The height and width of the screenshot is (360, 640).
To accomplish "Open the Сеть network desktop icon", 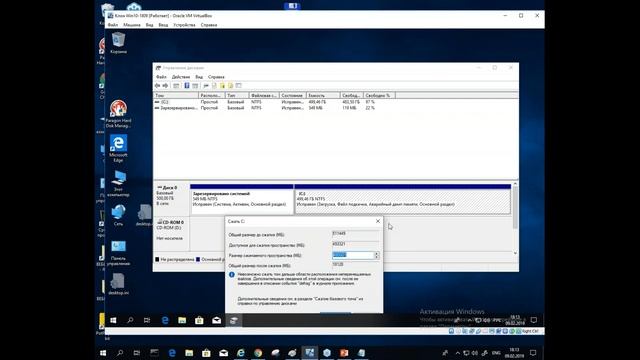I will pyautogui.click(x=118, y=215).
